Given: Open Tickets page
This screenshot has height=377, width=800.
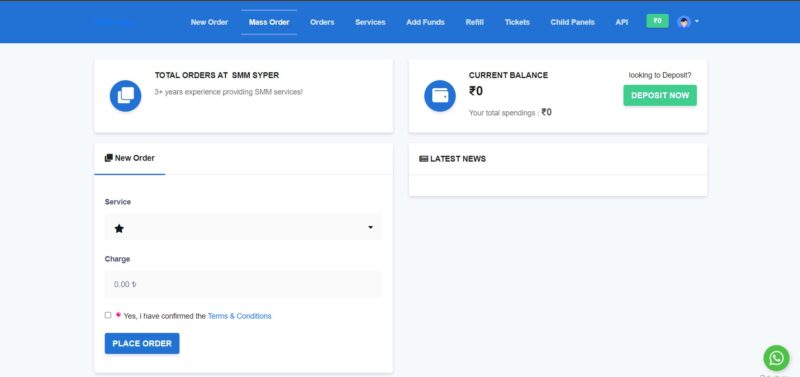Looking at the screenshot, I should (x=517, y=22).
